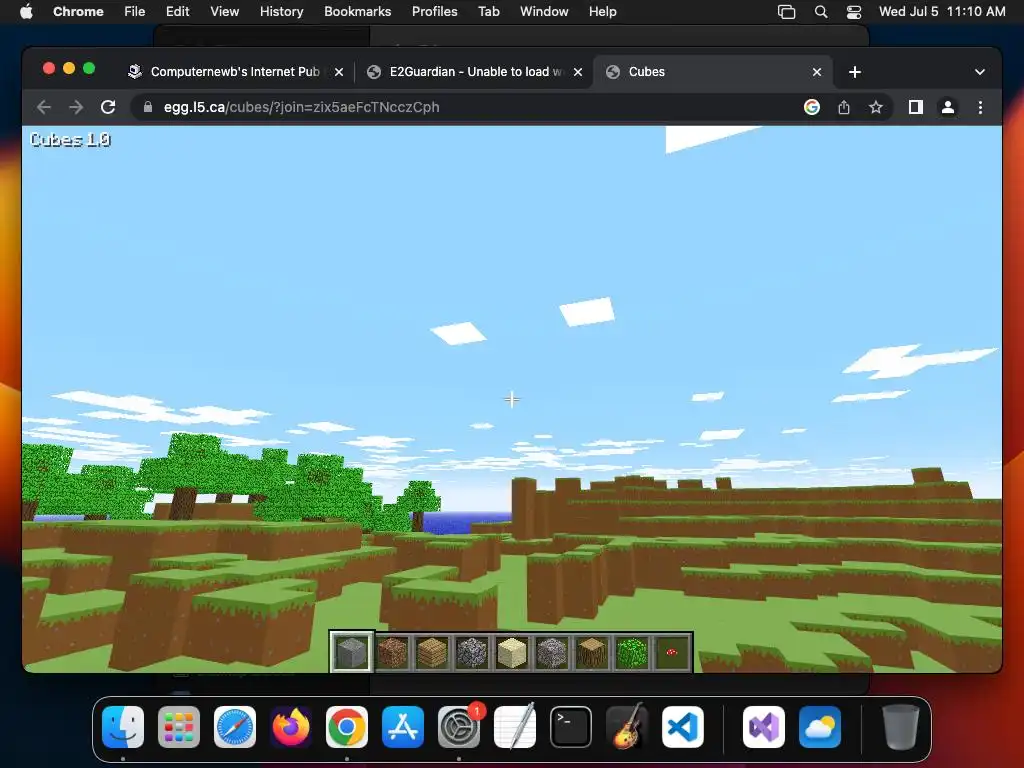The height and width of the screenshot is (768, 1024).
Task: Switch to Computernewb's Internet Pub tab
Action: point(235,72)
